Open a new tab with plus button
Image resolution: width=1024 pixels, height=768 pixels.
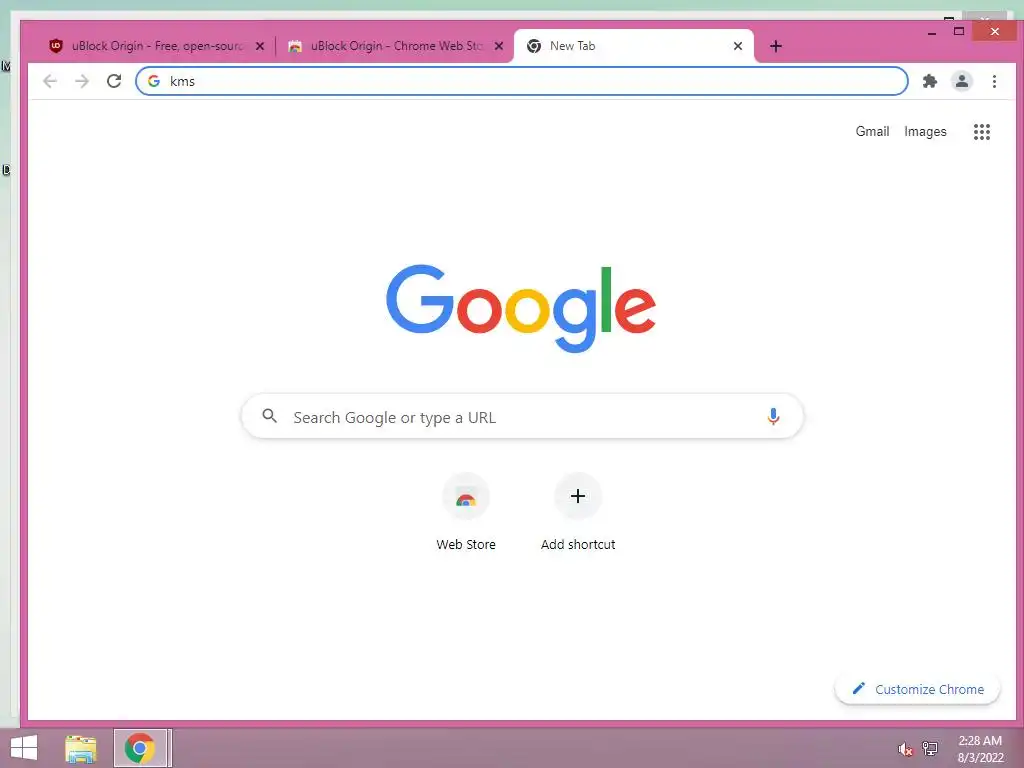pyautogui.click(x=775, y=46)
